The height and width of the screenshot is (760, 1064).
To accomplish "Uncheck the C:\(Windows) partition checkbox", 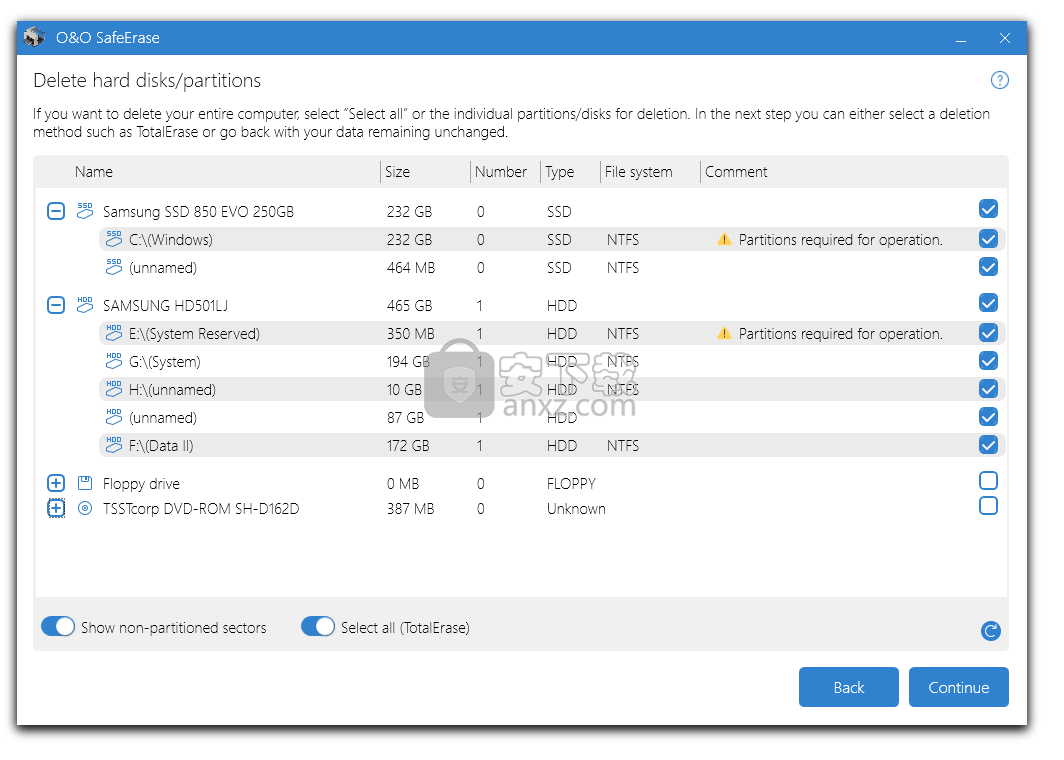I will click(x=988, y=239).
